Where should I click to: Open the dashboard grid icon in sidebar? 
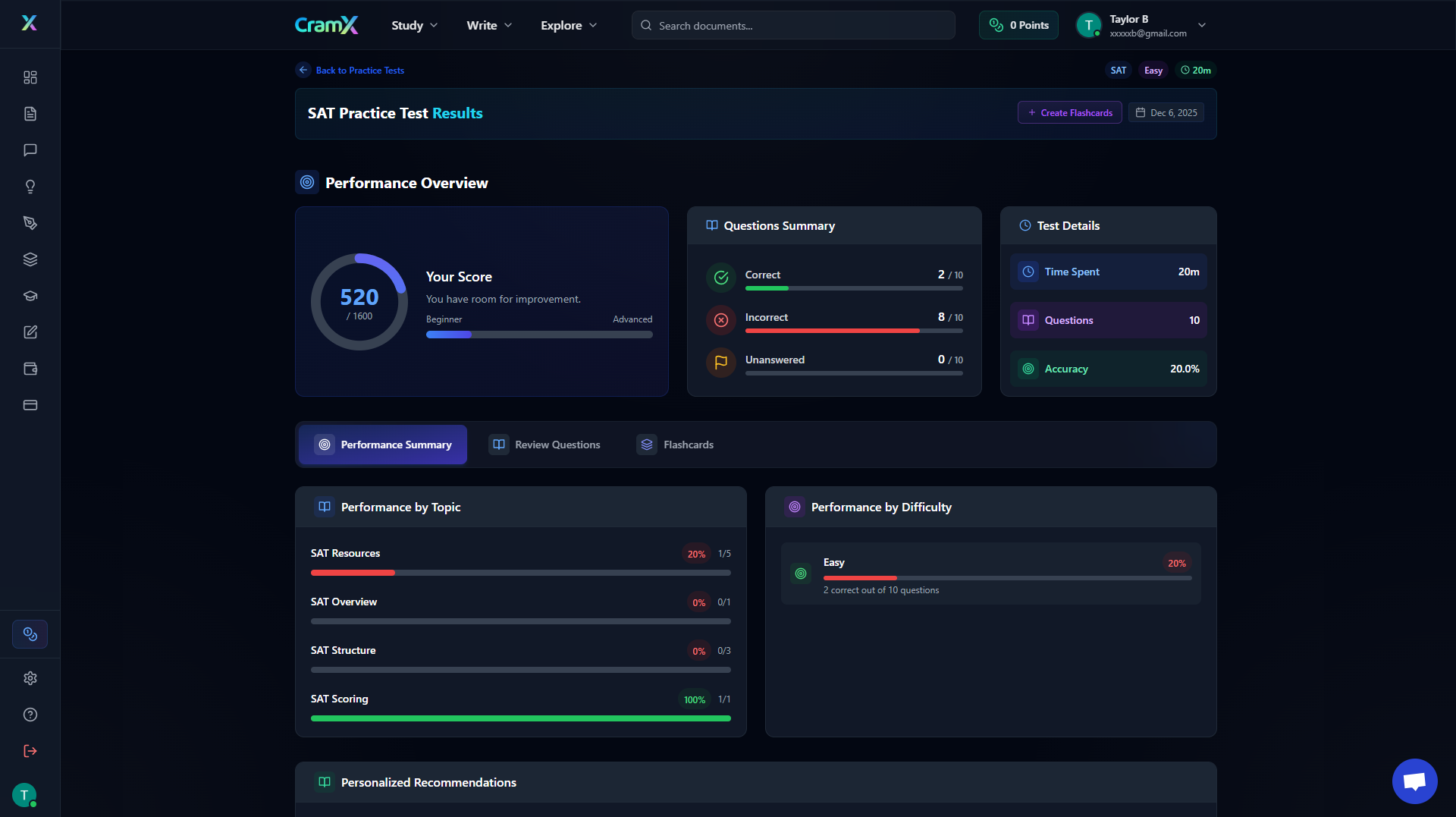coord(30,77)
